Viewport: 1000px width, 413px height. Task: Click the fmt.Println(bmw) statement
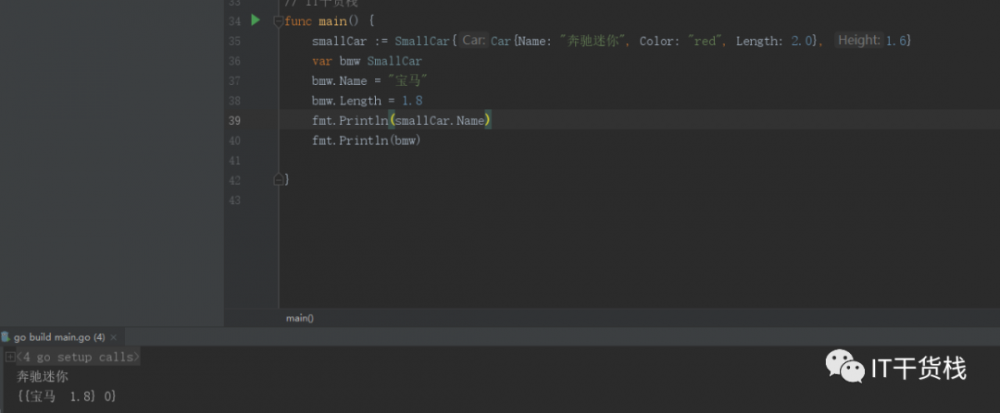tap(367, 141)
